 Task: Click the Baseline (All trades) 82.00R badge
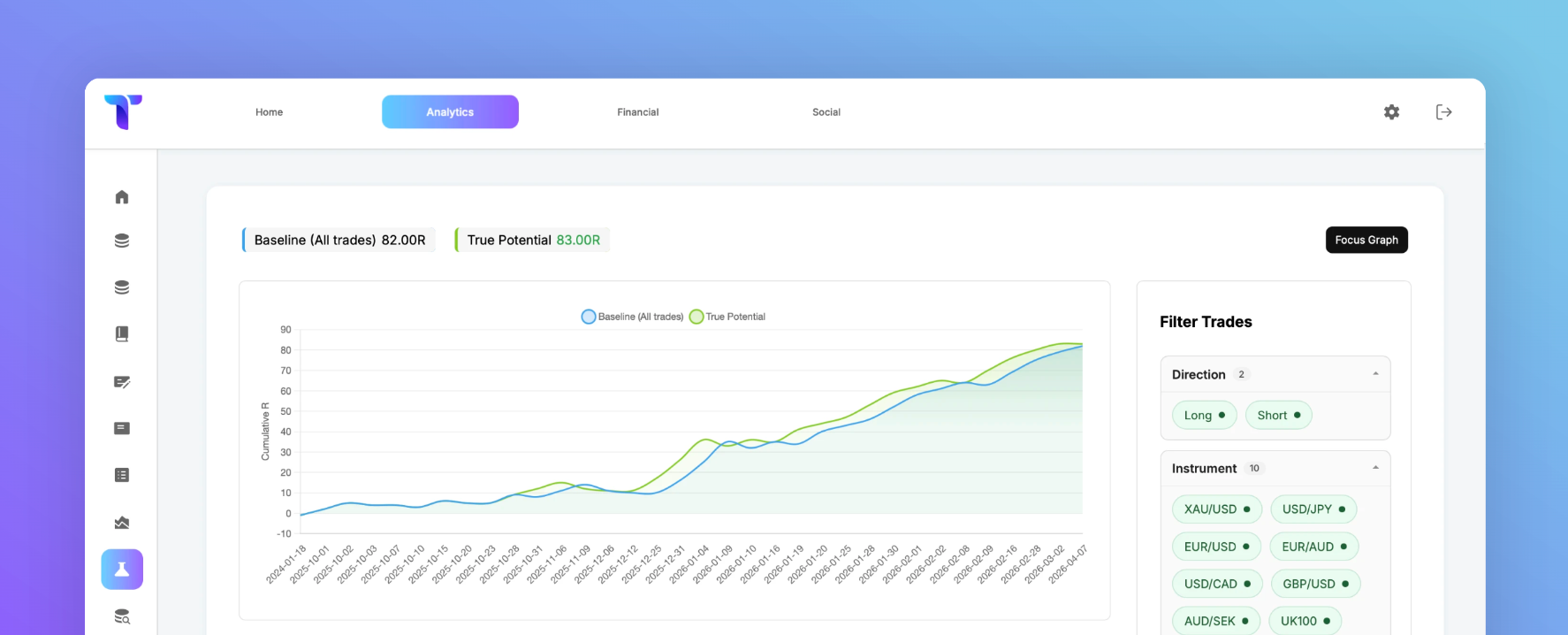[x=339, y=241]
